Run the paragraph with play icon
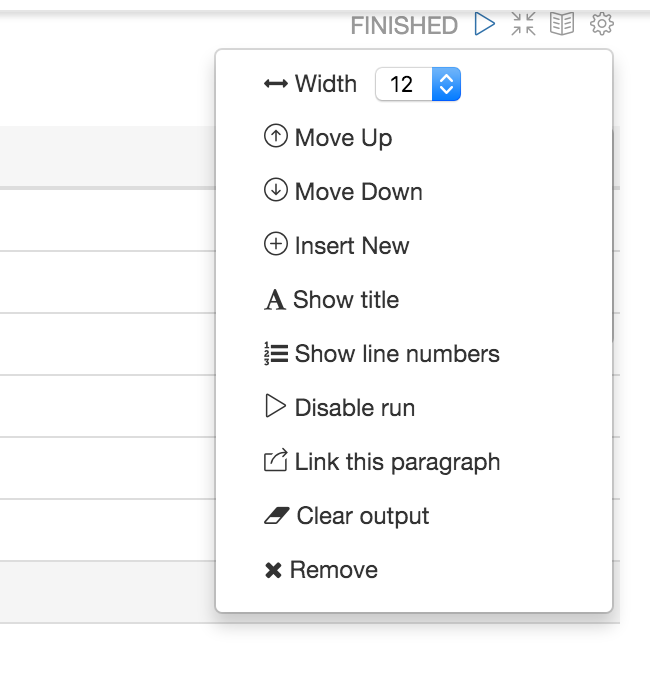Image resolution: width=650 pixels, height=680 pixels. tap(485, 25)
